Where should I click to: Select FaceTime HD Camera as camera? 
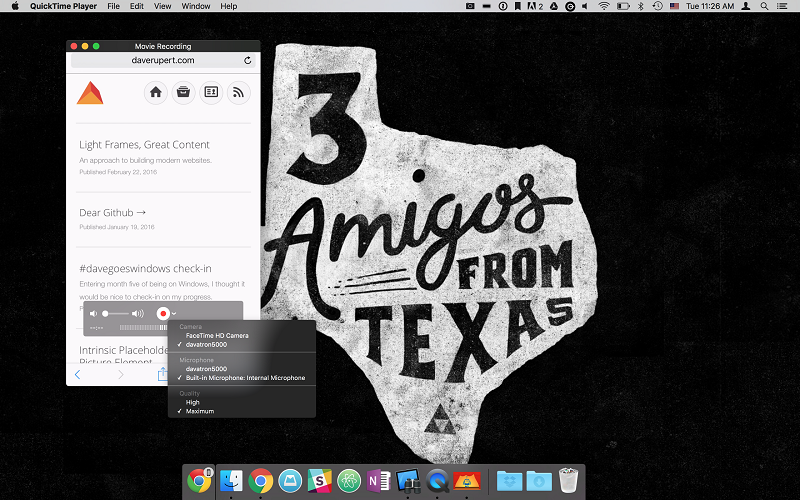[x=217, y=336]
